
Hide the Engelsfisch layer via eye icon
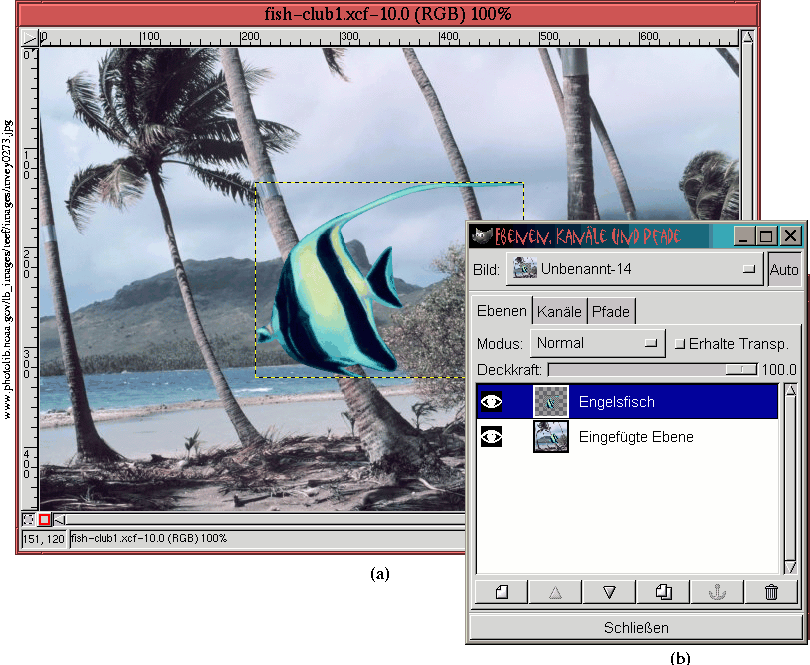coord(492,402)
